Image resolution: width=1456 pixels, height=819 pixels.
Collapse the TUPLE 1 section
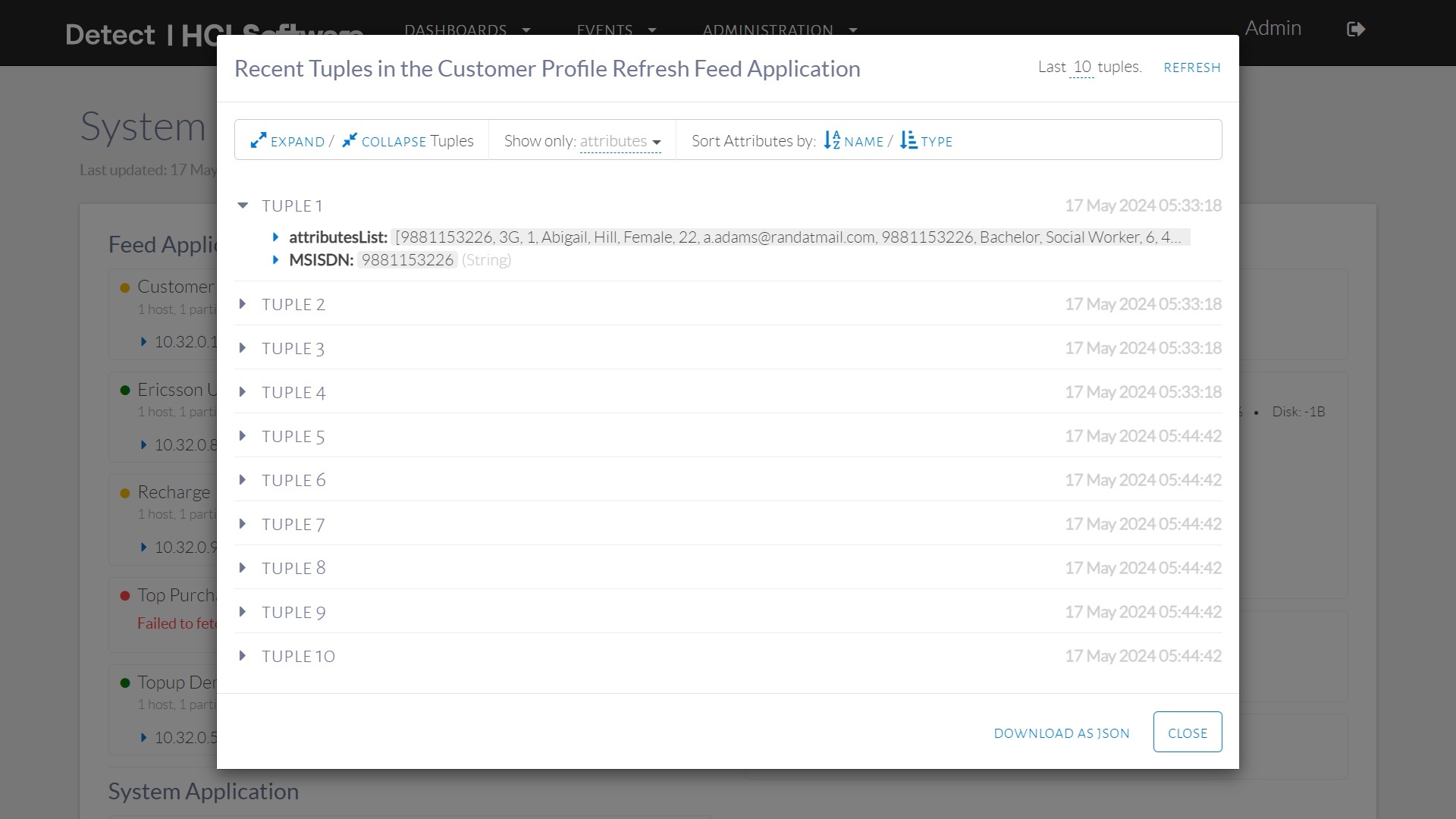coord(243,206)
